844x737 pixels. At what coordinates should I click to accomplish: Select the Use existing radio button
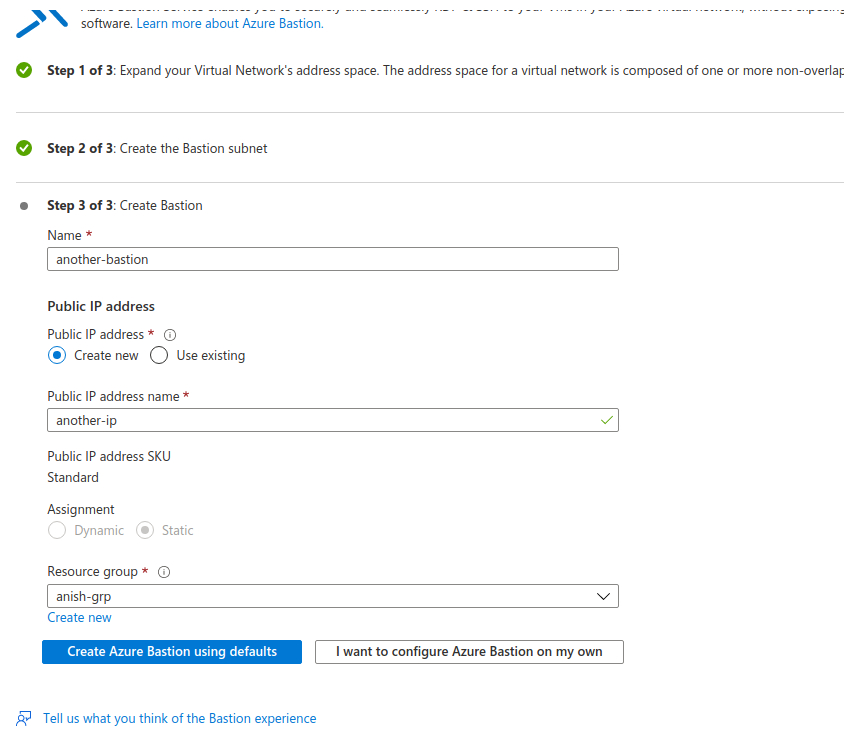point(158,355)
